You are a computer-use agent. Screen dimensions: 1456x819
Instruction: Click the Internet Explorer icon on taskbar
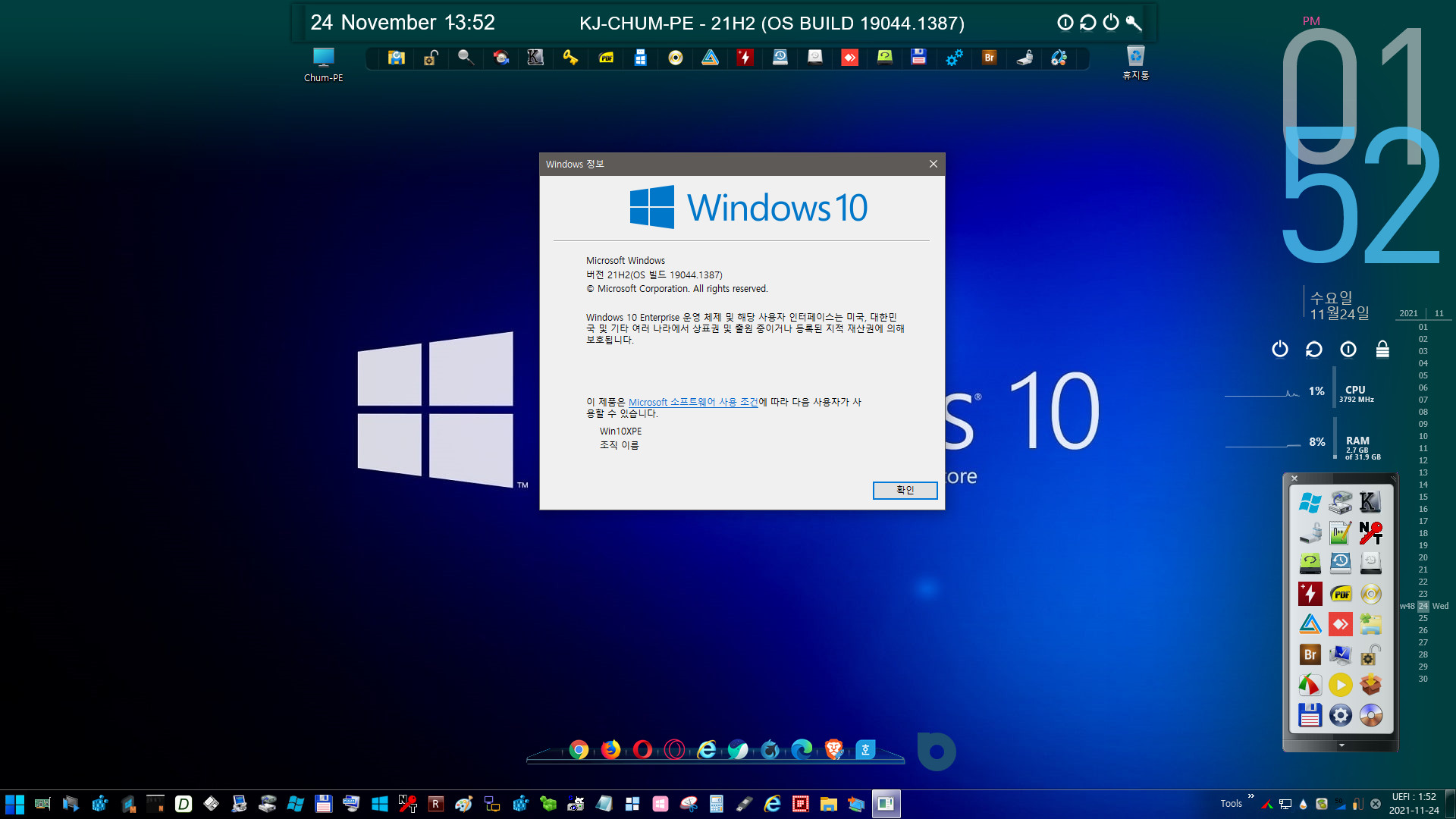pos(772,804)
